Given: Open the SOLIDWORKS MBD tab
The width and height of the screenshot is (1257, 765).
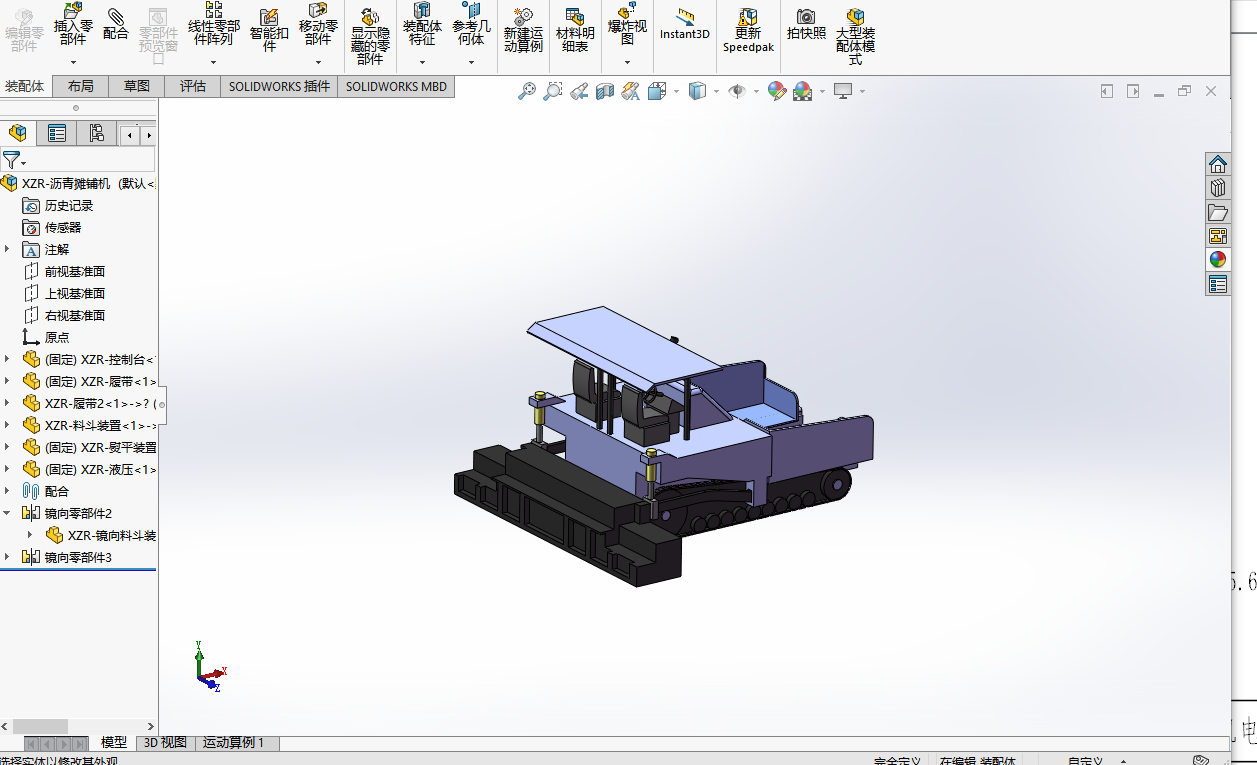Looking at the screenshot, I should coord(396,86).
